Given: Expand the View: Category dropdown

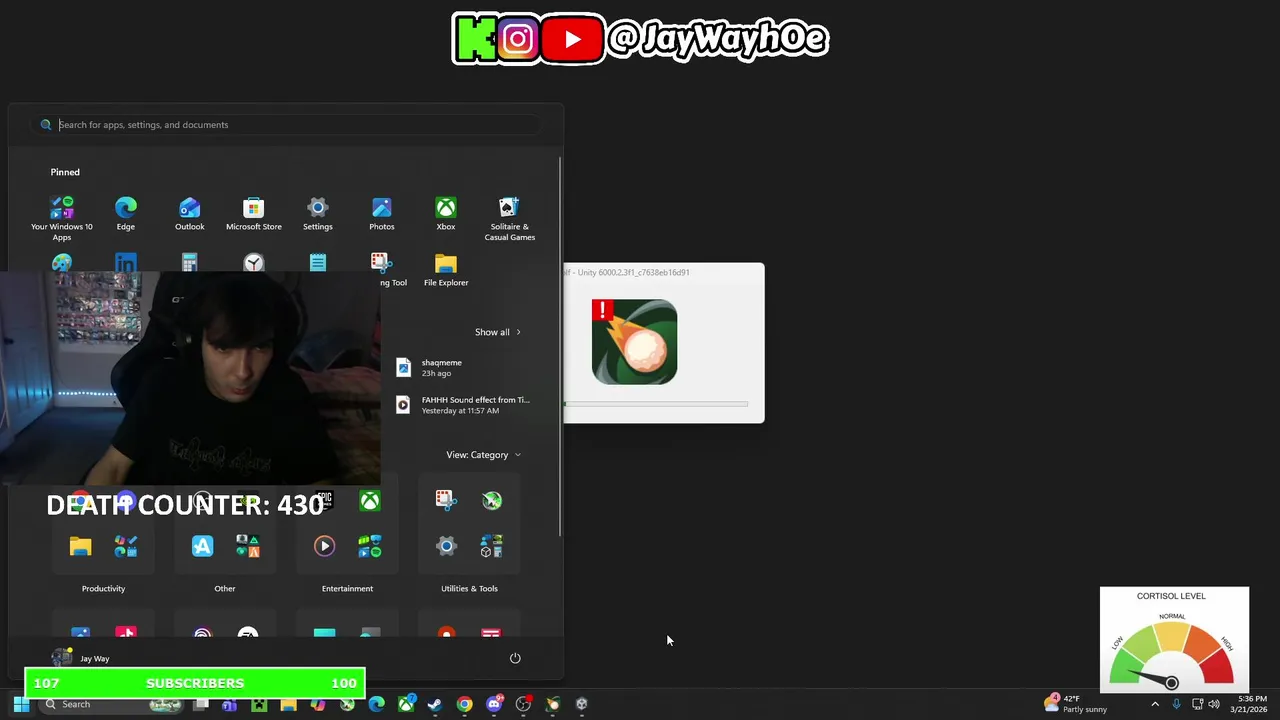Looking at the screenshot, I should point(483,455).
